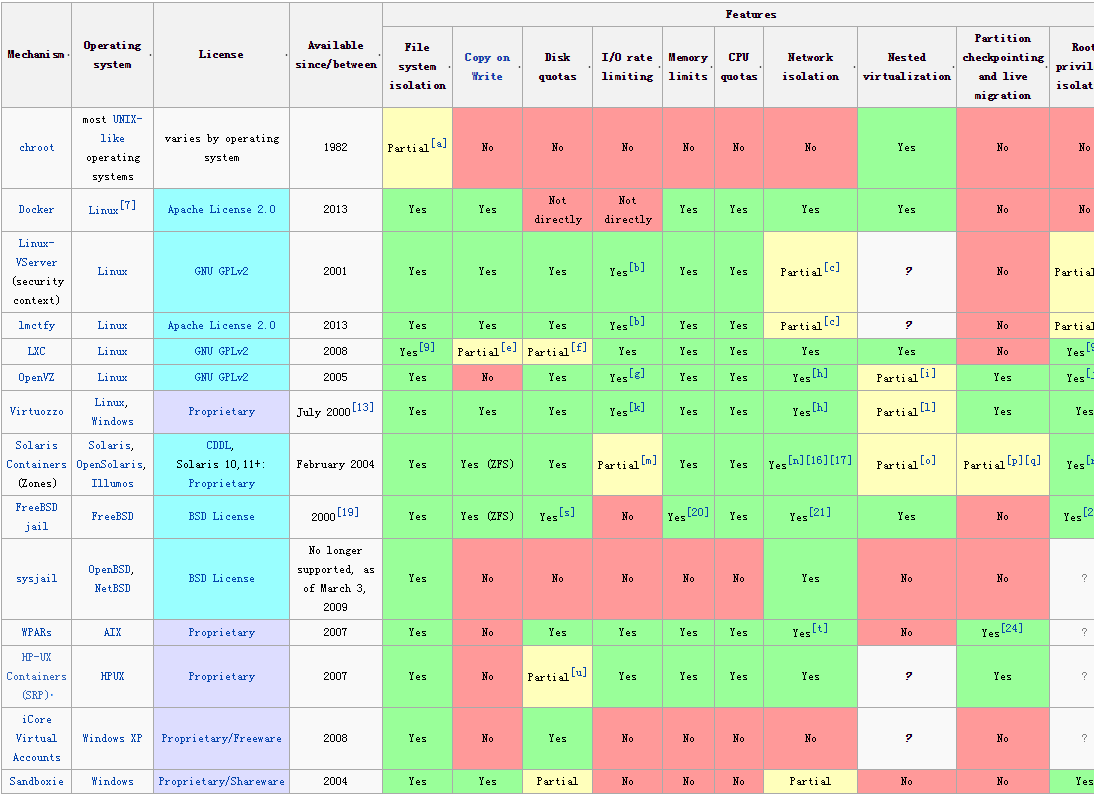This screenshot has width=1094, height=797.
Task: Sort table by Mechanism column header
Action: 36,54
